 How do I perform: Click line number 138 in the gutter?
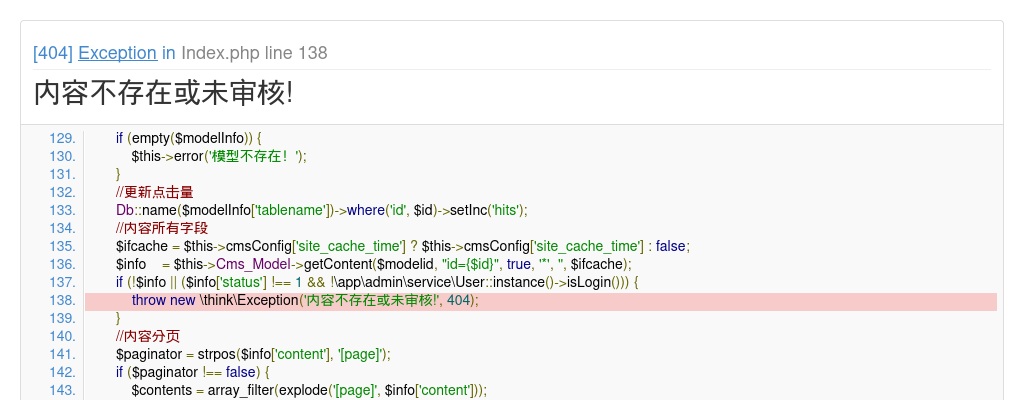pos(61,300)
